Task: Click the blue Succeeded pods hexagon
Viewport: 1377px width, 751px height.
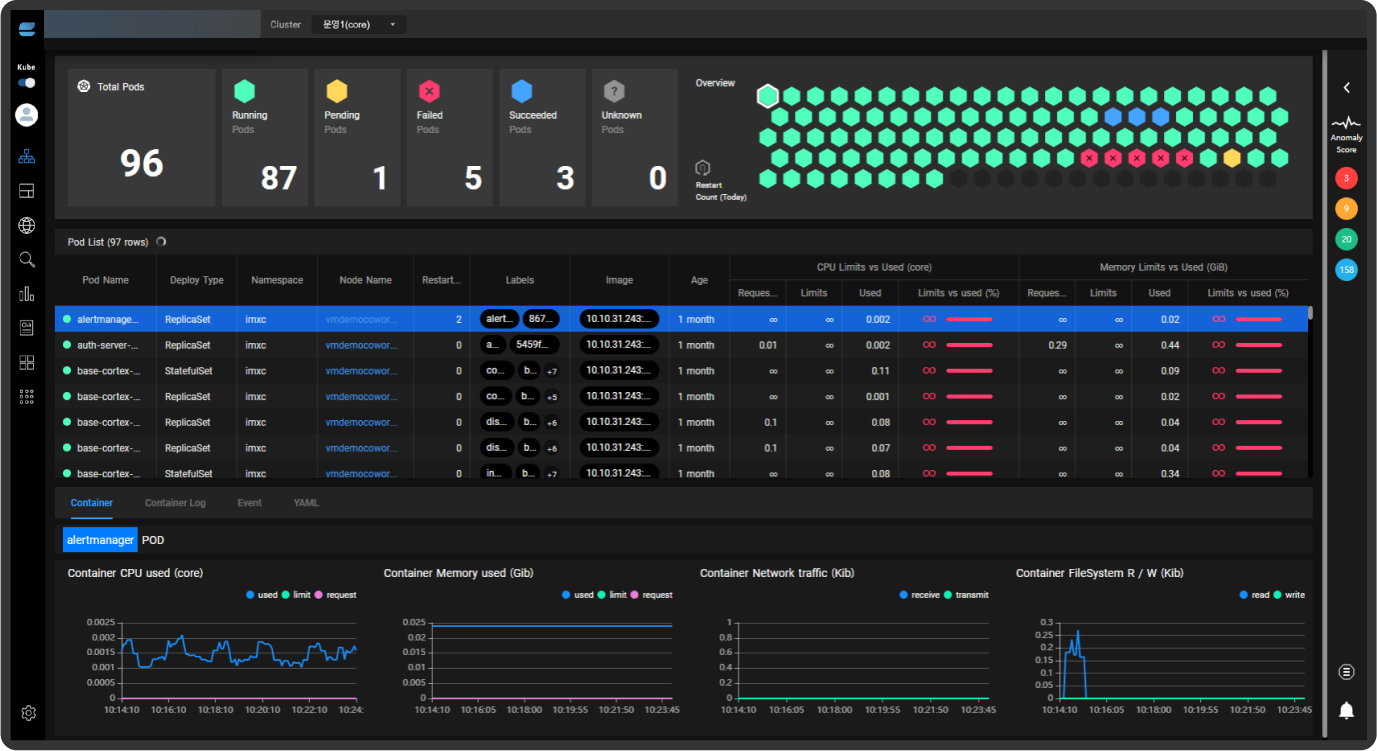Action: [521, 91]
